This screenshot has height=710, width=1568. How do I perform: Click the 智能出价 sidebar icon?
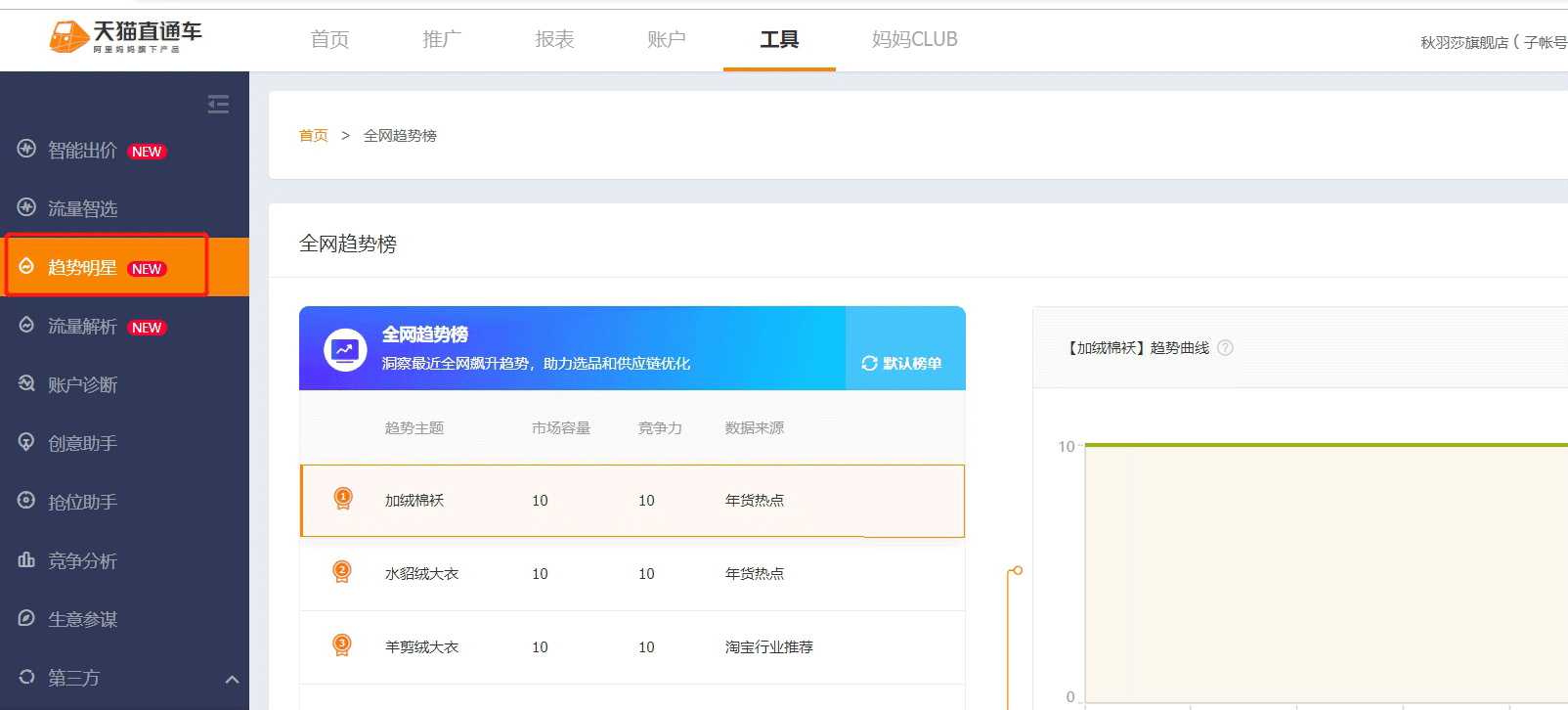26,150
